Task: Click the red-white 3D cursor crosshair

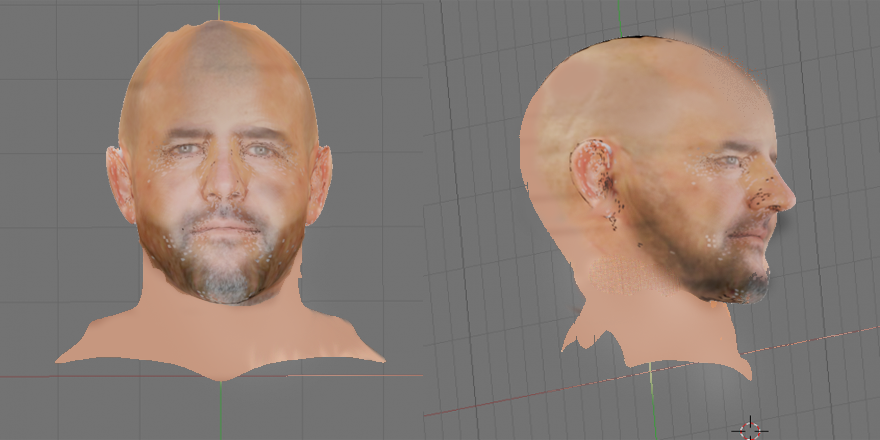Action: pos(750,429)
